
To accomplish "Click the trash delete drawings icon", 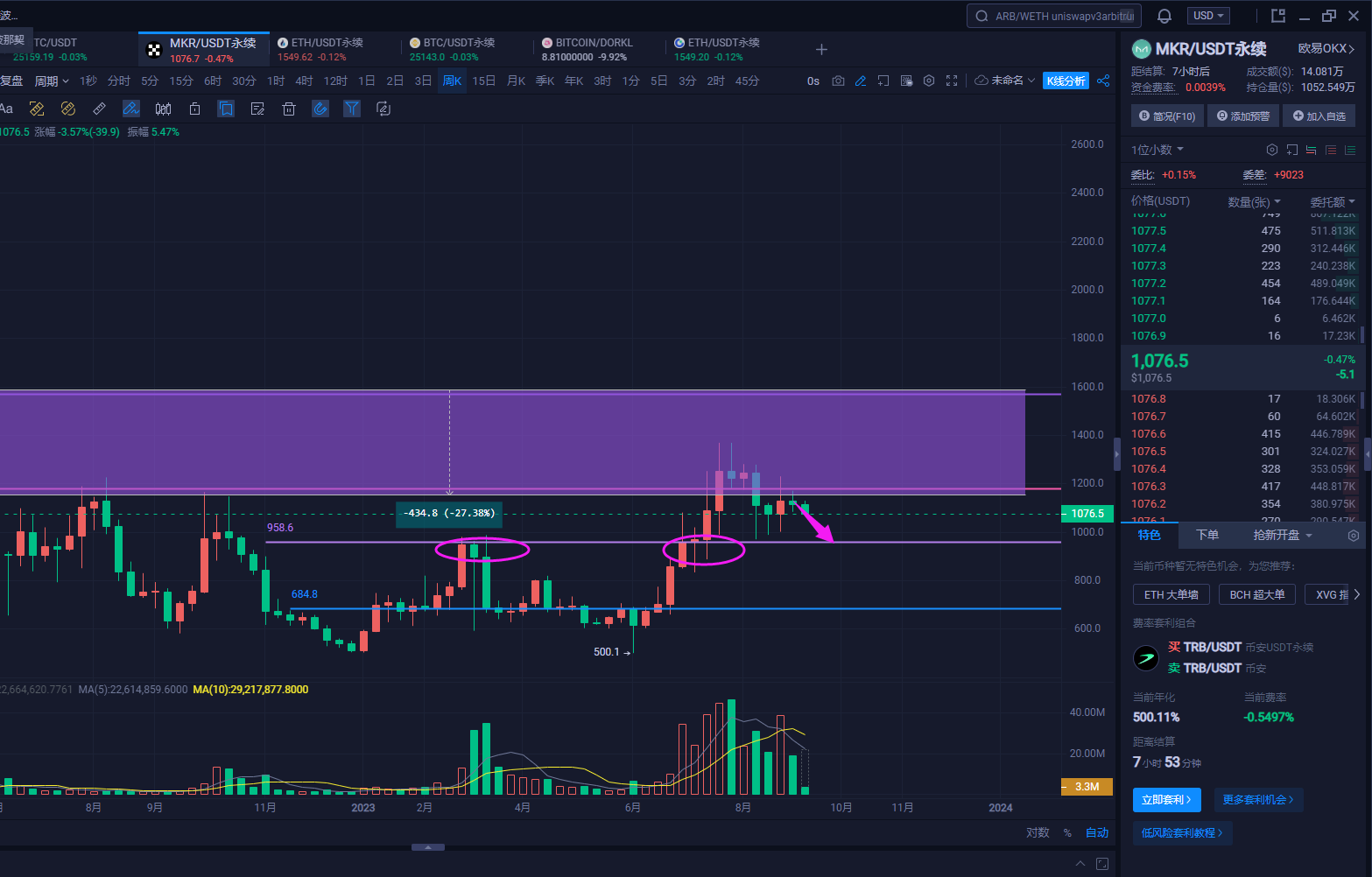I will 289,109.
